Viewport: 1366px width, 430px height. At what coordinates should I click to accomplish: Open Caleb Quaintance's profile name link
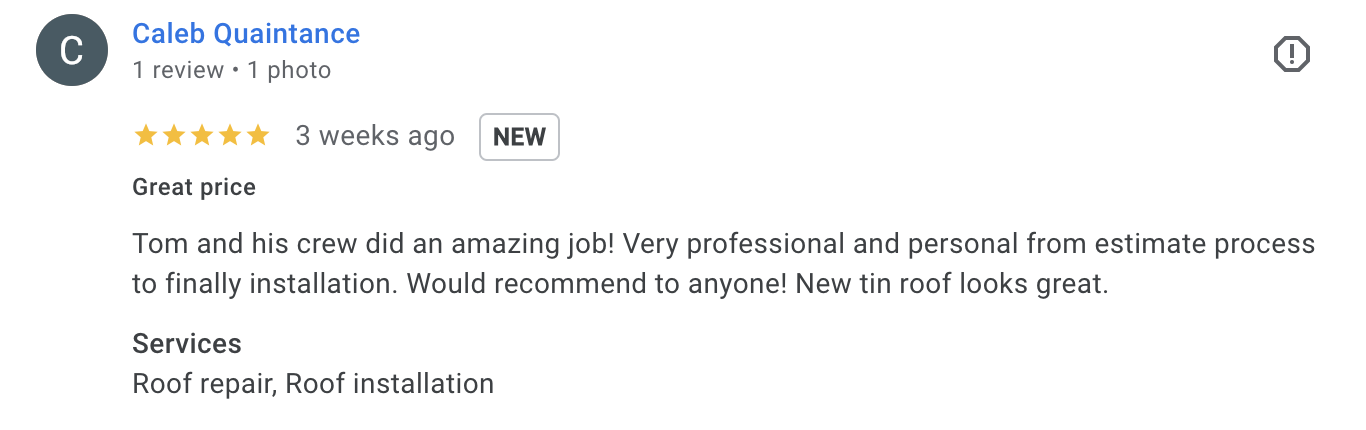(x=246, y=34)
